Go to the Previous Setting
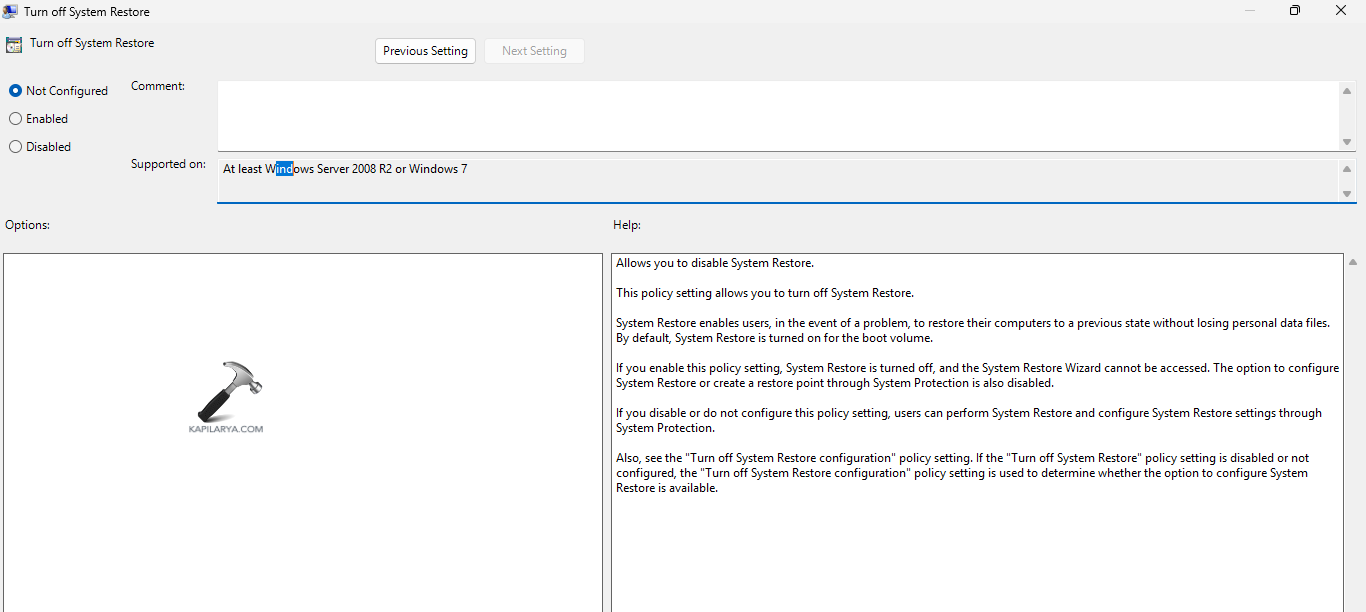1366x612 pixels. click(425, 51)
